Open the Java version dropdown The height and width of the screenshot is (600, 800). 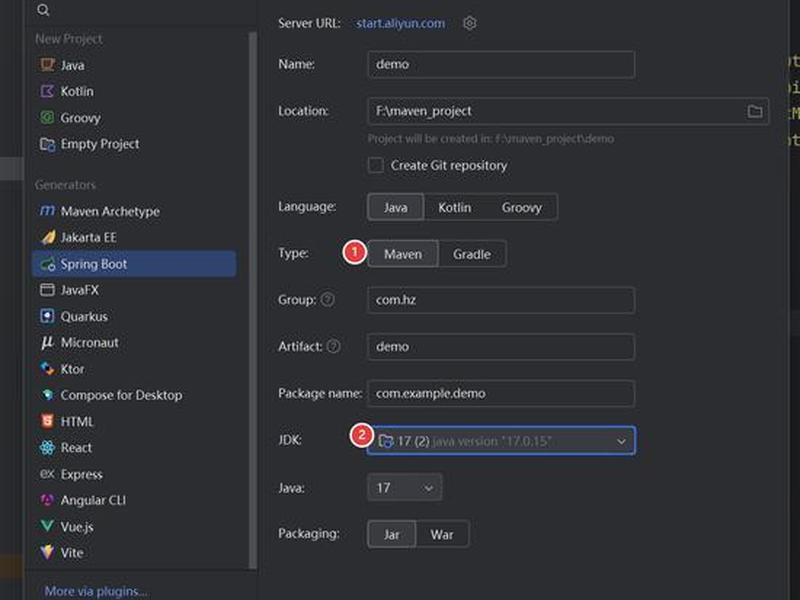405,488
